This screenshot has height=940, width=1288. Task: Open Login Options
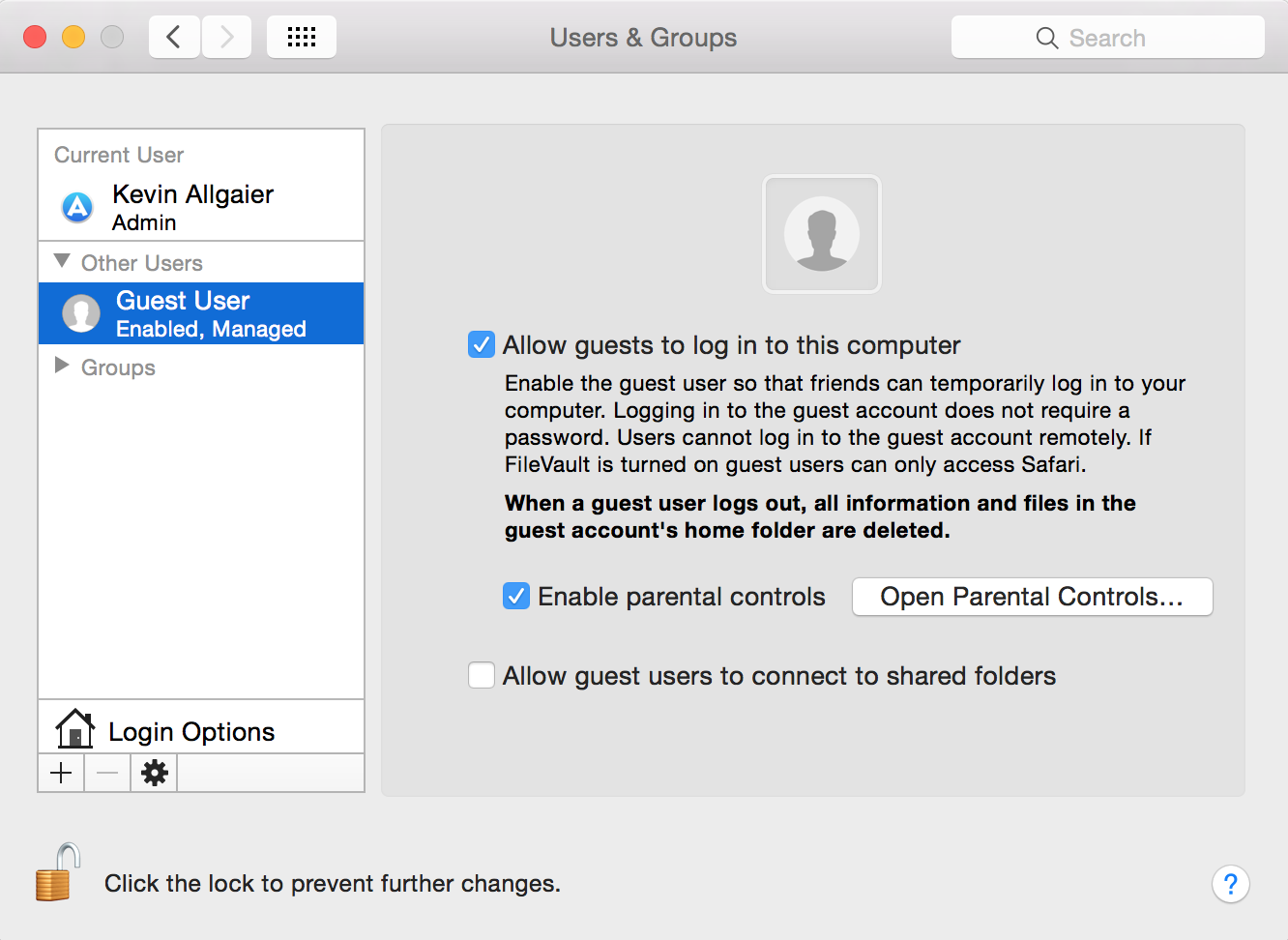point(201,727)
